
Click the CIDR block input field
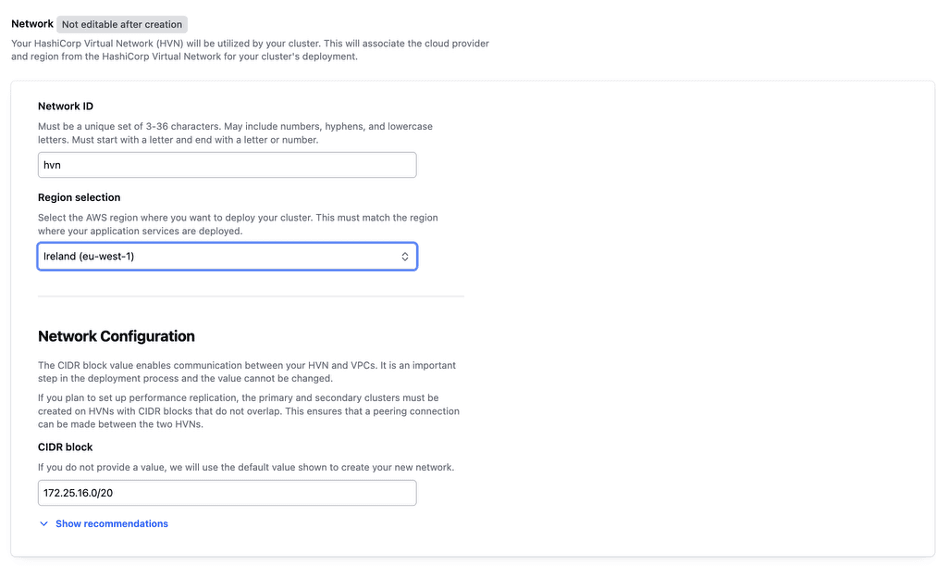coord(227,493)
